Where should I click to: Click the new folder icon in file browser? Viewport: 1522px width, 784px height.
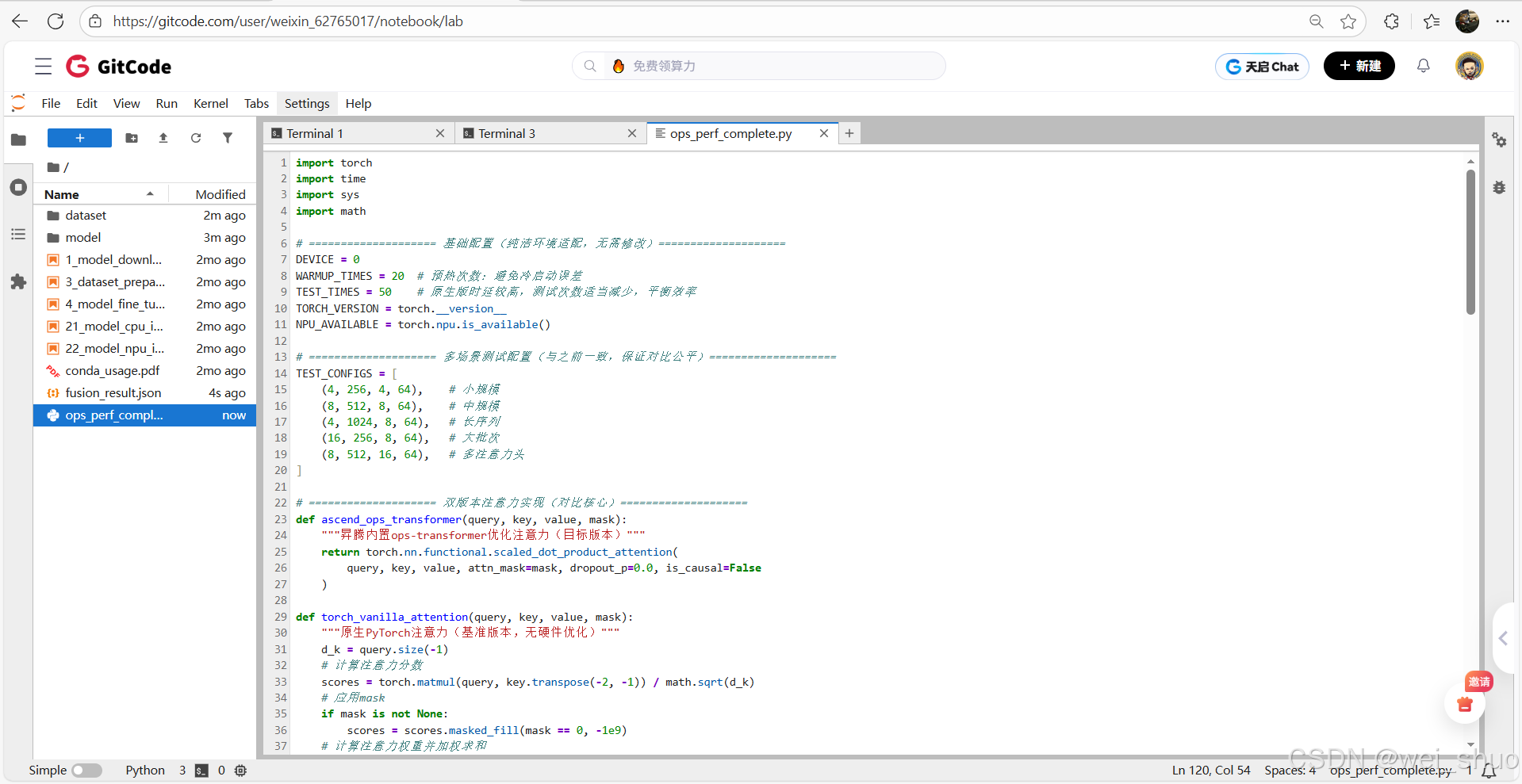[x=132, y=138]
